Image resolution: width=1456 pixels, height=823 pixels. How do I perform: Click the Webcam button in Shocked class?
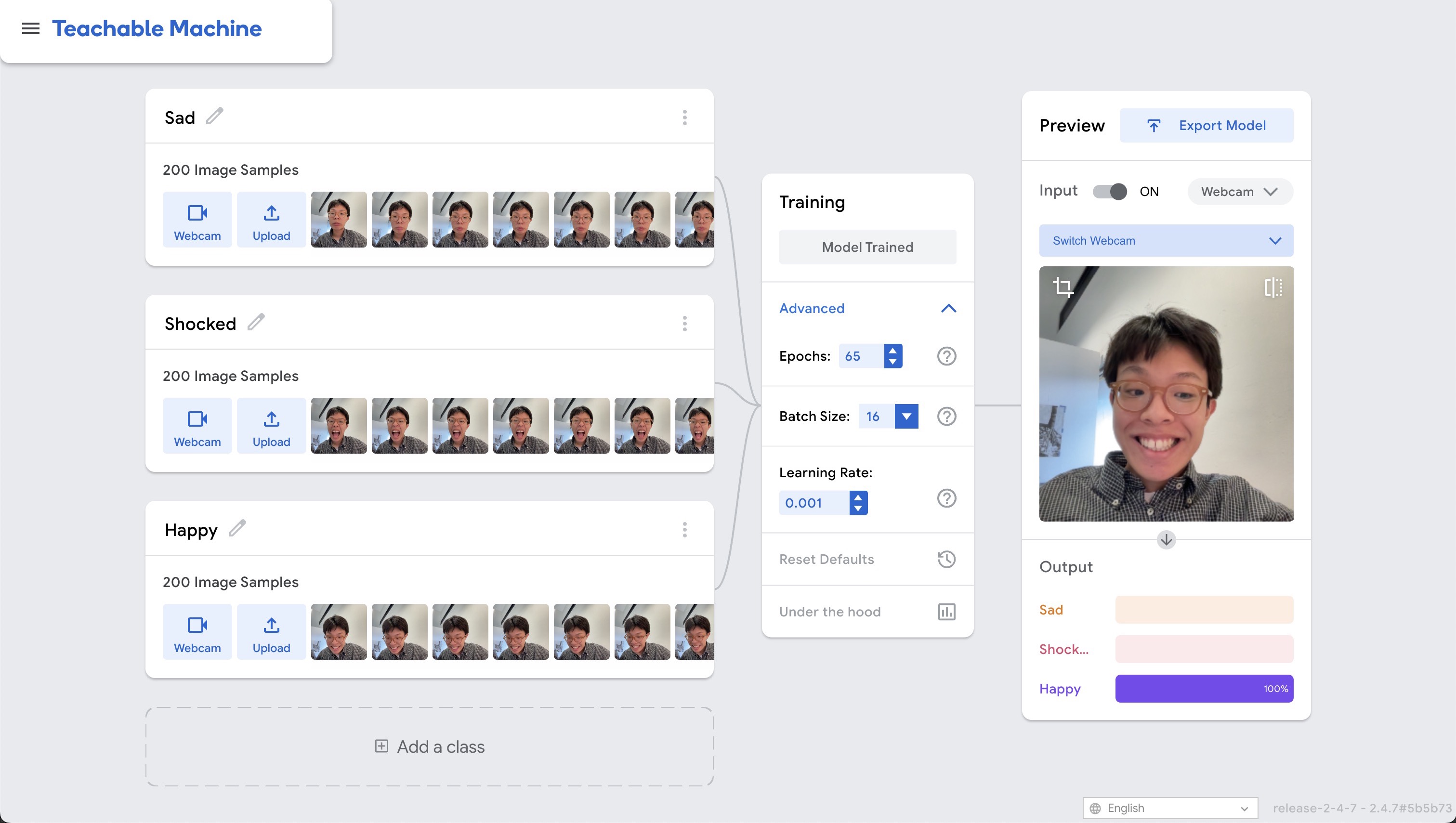197,426
